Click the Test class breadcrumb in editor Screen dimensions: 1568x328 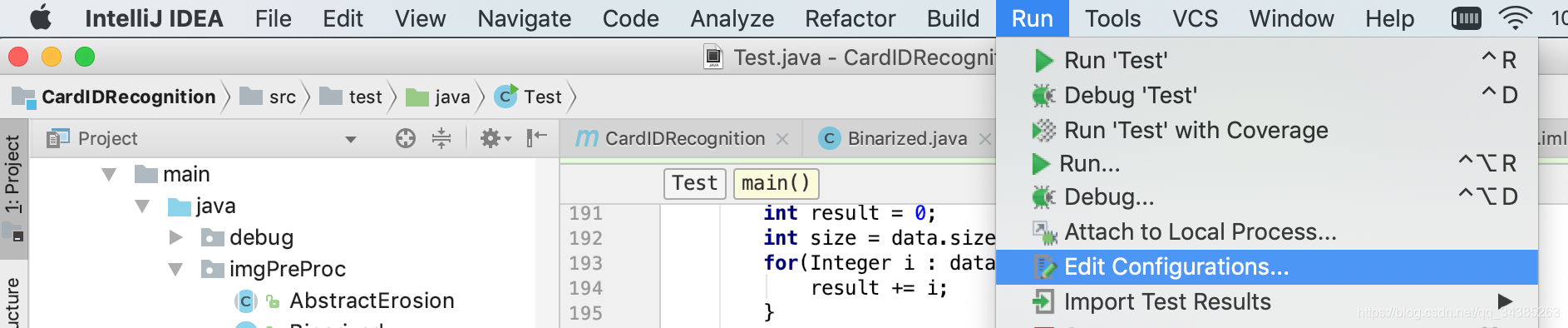(695, 183)
